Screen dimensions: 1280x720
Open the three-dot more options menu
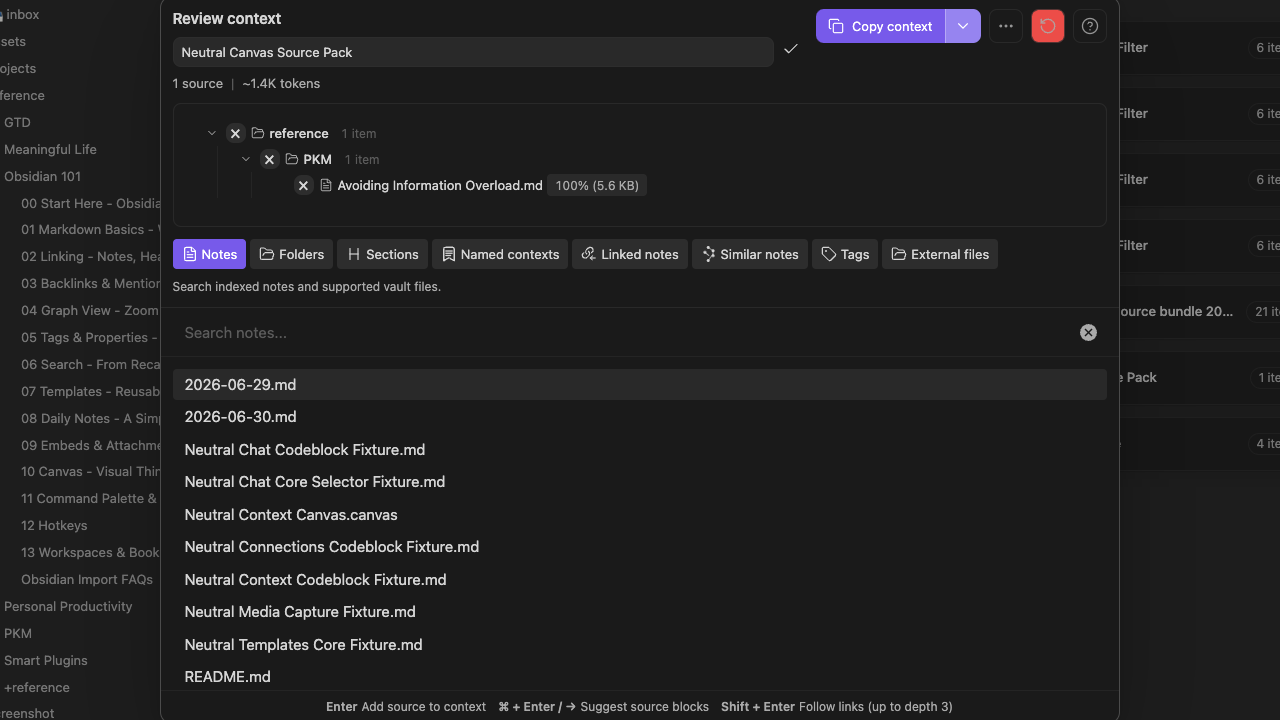(x=1006, y=26)
